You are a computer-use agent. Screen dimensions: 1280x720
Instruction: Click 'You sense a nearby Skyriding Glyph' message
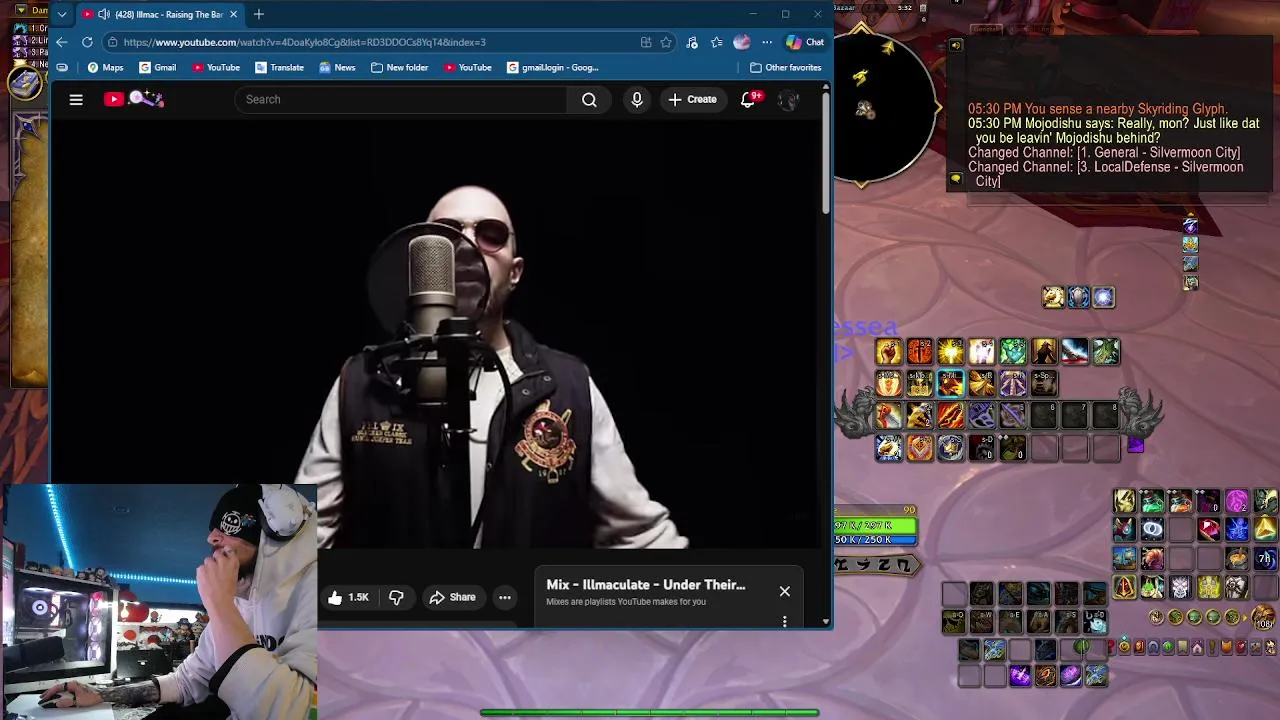click(x=1097, y=109)
